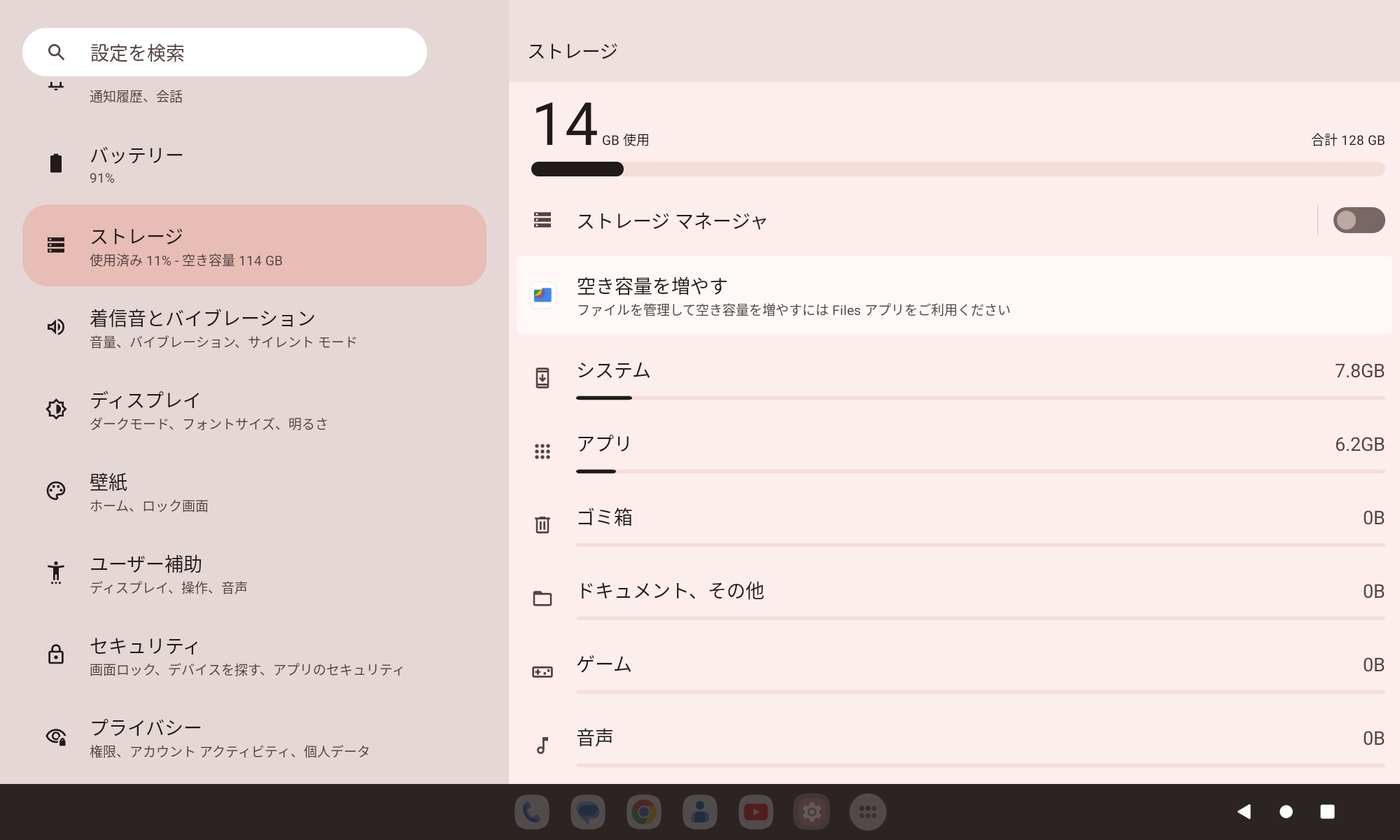Toggle the Storage Manager switch

pyautogui.click(x=1358, y=220)
